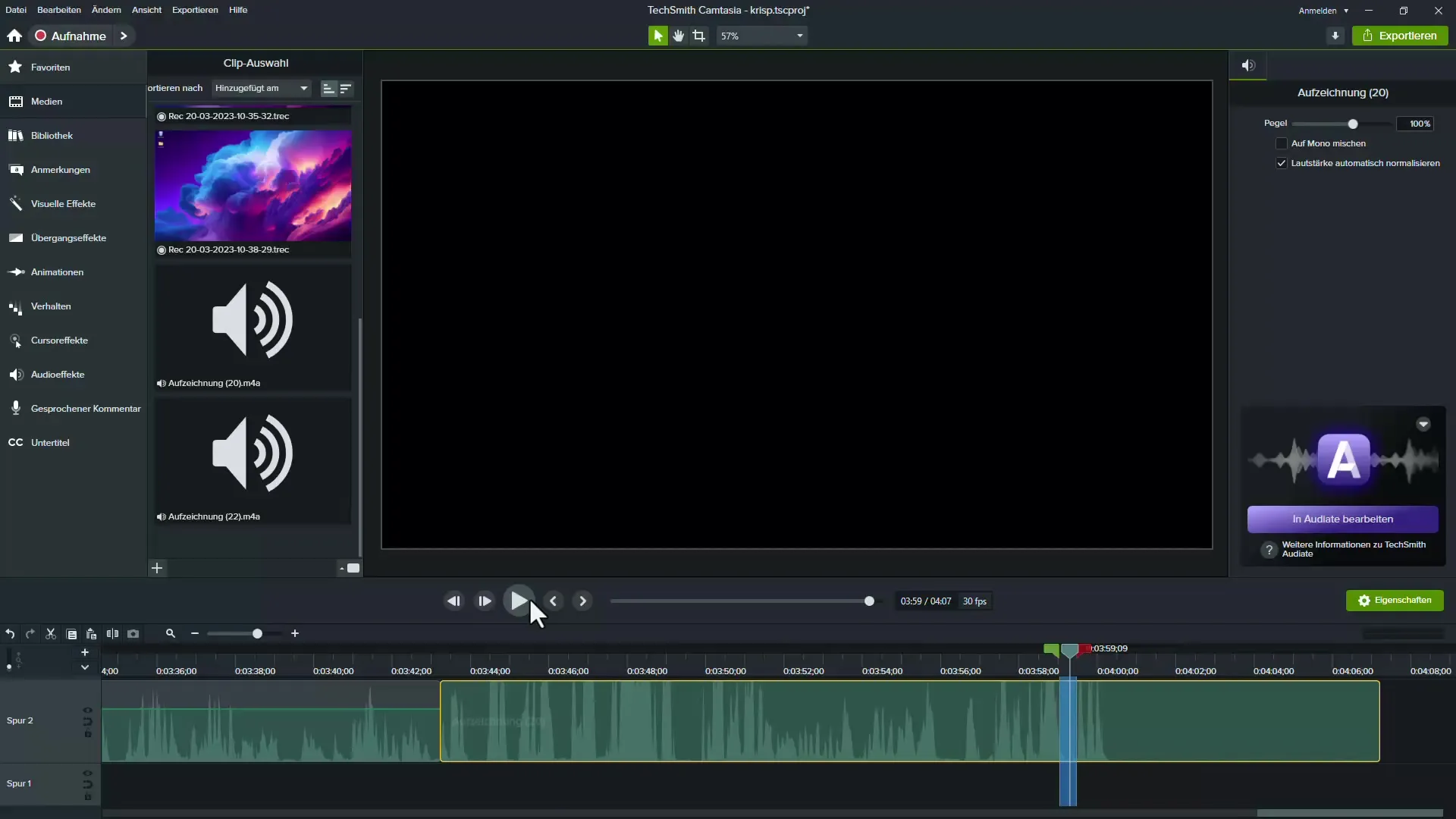Play the timeline preview

(x=519, y=601)
